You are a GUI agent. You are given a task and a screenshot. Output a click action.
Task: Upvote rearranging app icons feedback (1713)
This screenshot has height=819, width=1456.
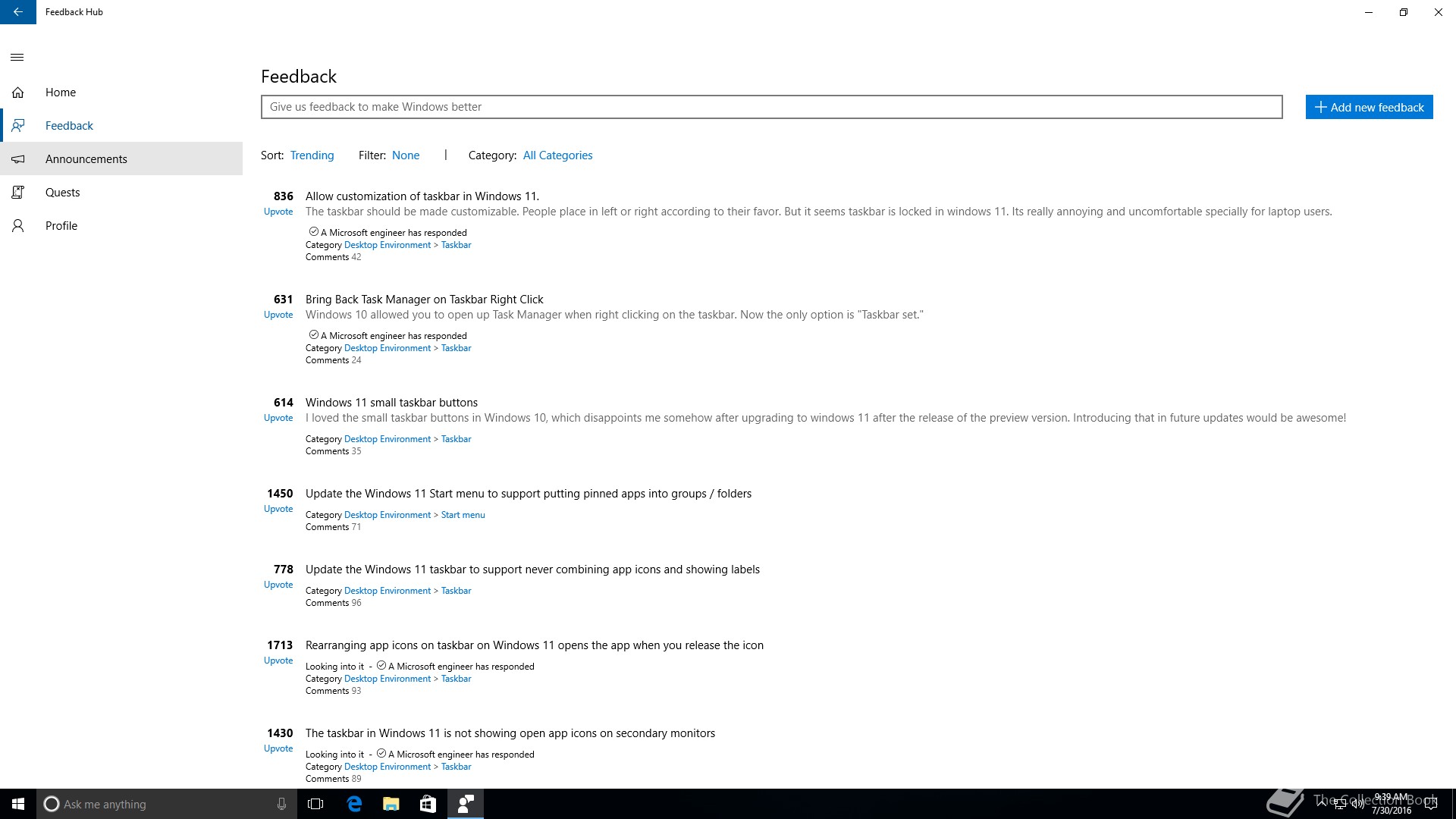(278, 661)
